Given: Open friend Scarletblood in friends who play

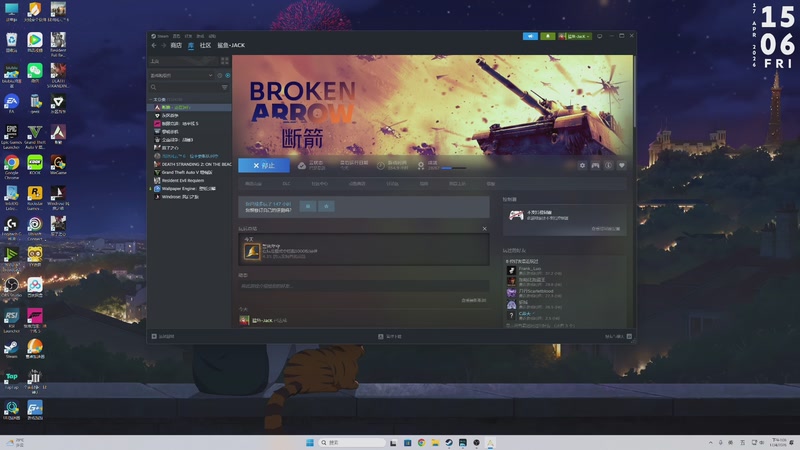Looking at the screenshot, I should point(536,291).
